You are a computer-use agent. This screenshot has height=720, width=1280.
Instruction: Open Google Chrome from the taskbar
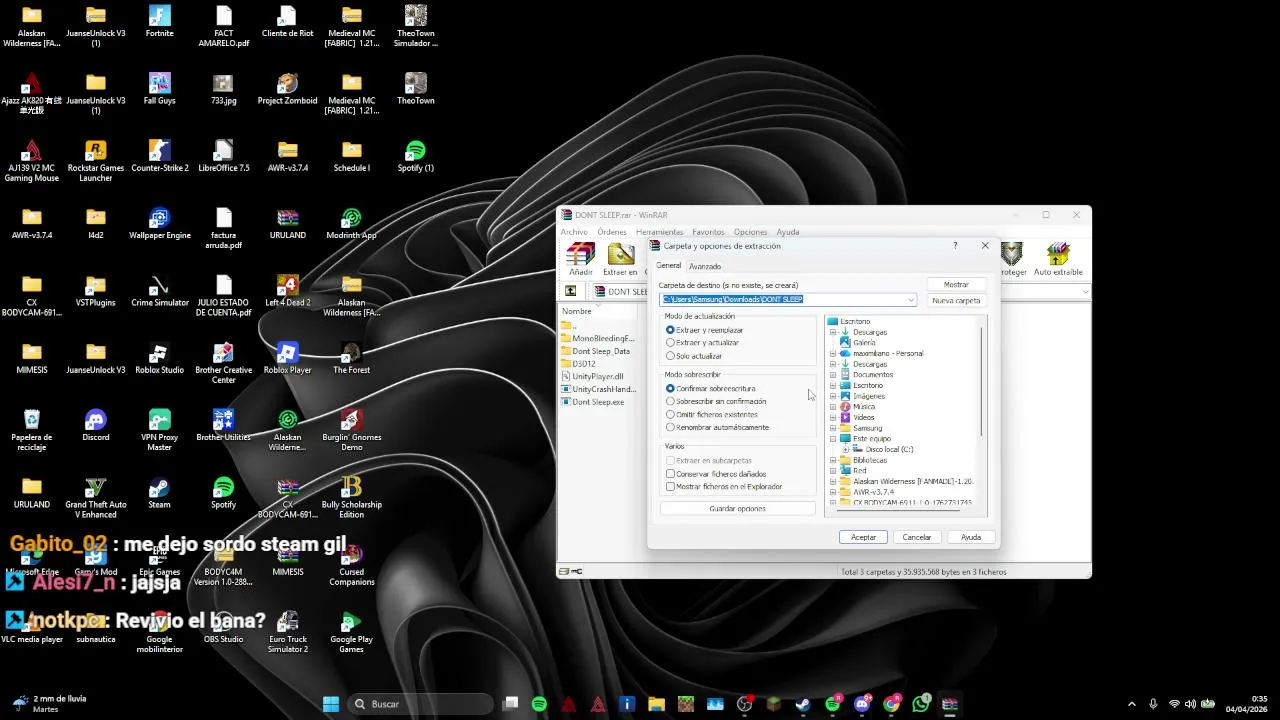coord(891,704)
